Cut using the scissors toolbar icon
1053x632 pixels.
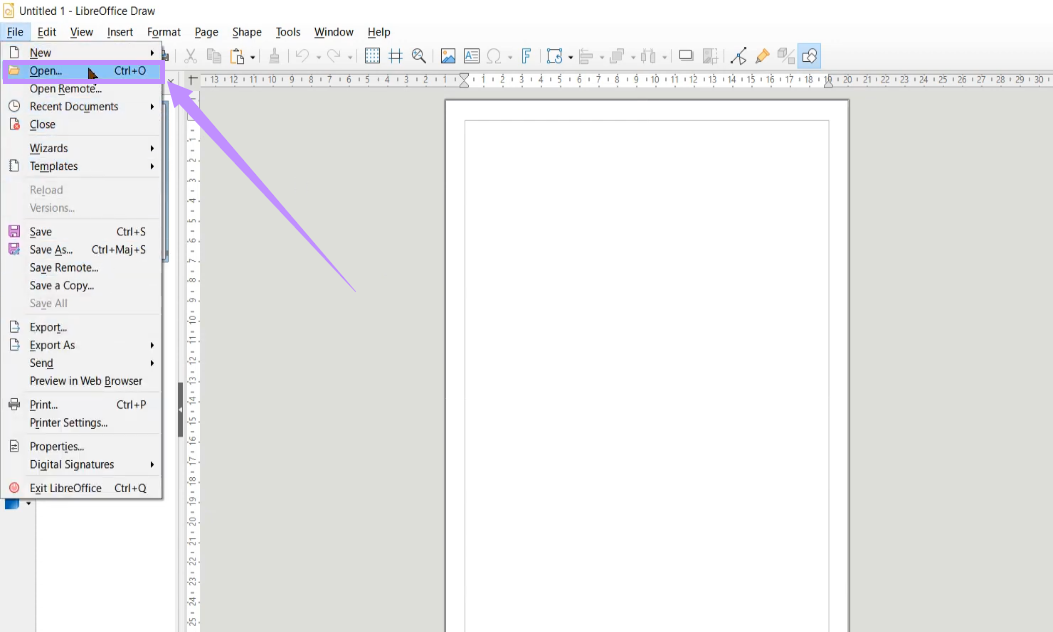click(190, 55)
